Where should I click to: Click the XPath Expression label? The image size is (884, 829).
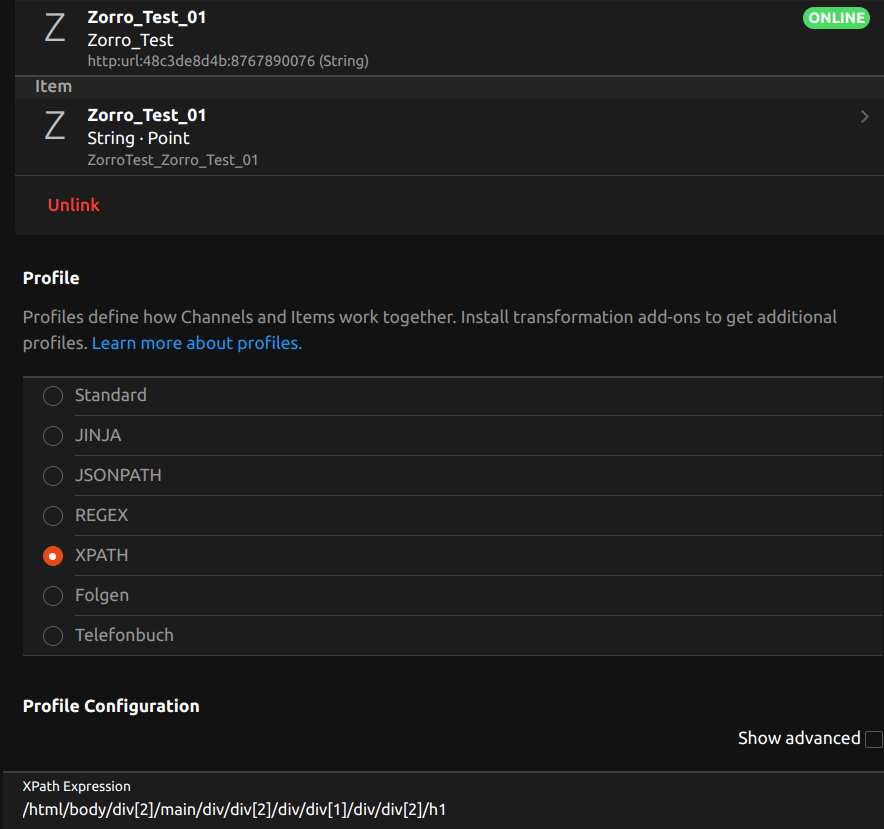pos(77,786)
